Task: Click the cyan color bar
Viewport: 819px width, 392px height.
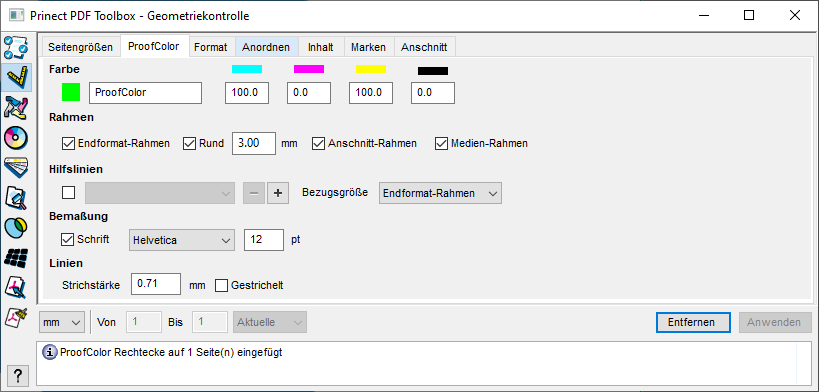Action: (x=247, y=69)
